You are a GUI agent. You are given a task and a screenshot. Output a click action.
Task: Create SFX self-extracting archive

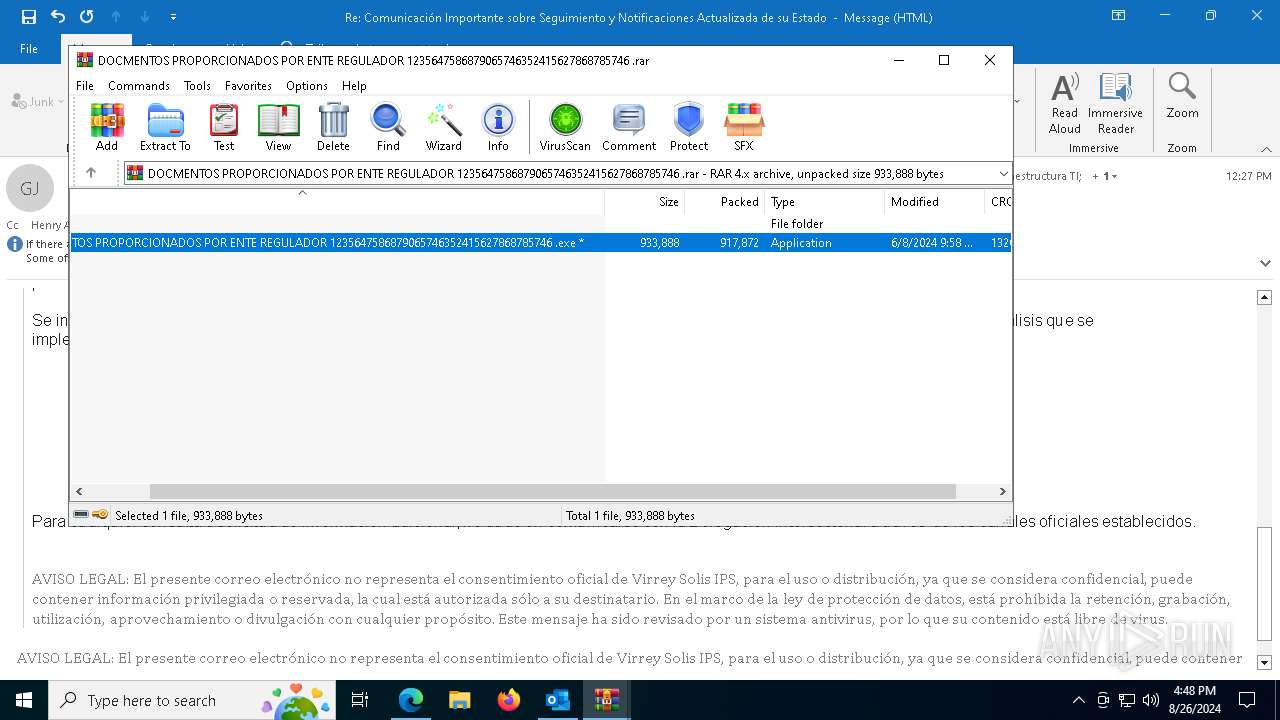(744, 127)
